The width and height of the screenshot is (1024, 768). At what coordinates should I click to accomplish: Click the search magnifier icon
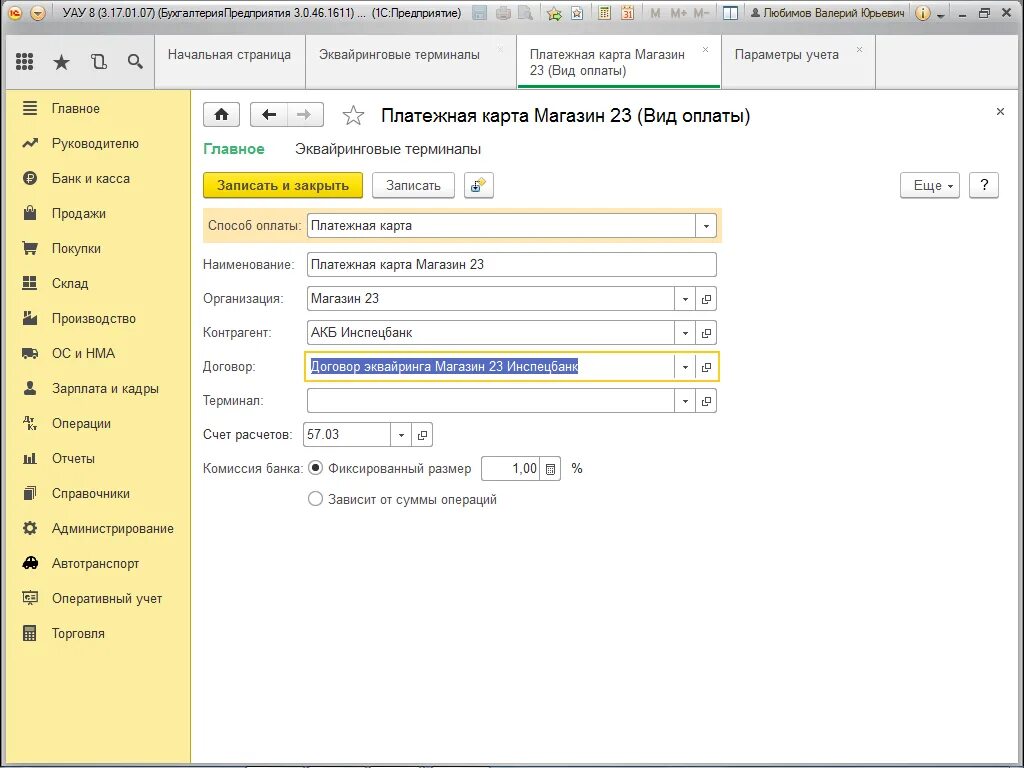click(135, 62)
